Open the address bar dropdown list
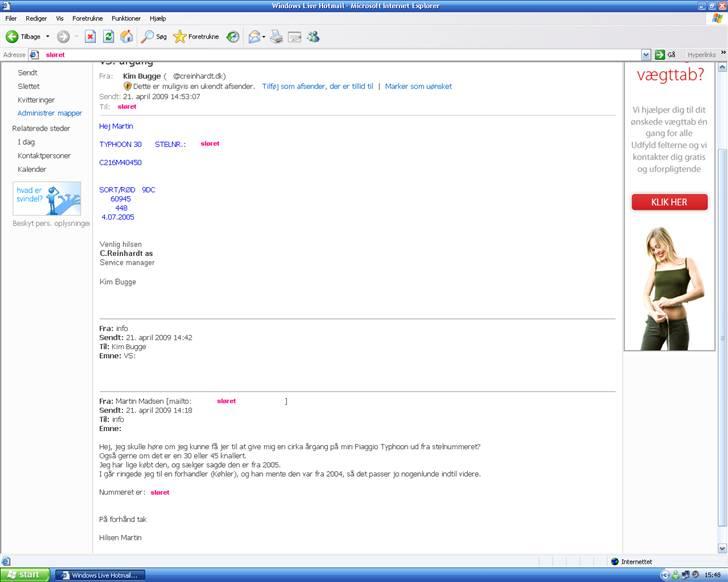The height and width of the screenshot is (582, 728). pyautogui.click(x=646, y=54)
